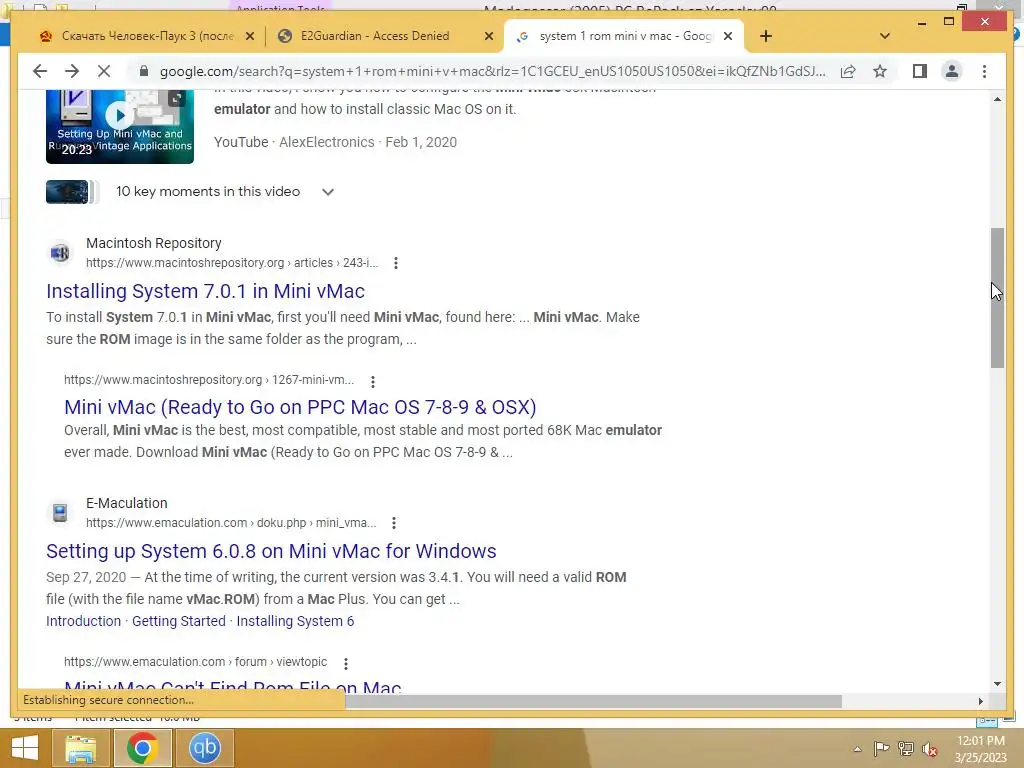Open options for emaculation forum result

click(345, 664)
